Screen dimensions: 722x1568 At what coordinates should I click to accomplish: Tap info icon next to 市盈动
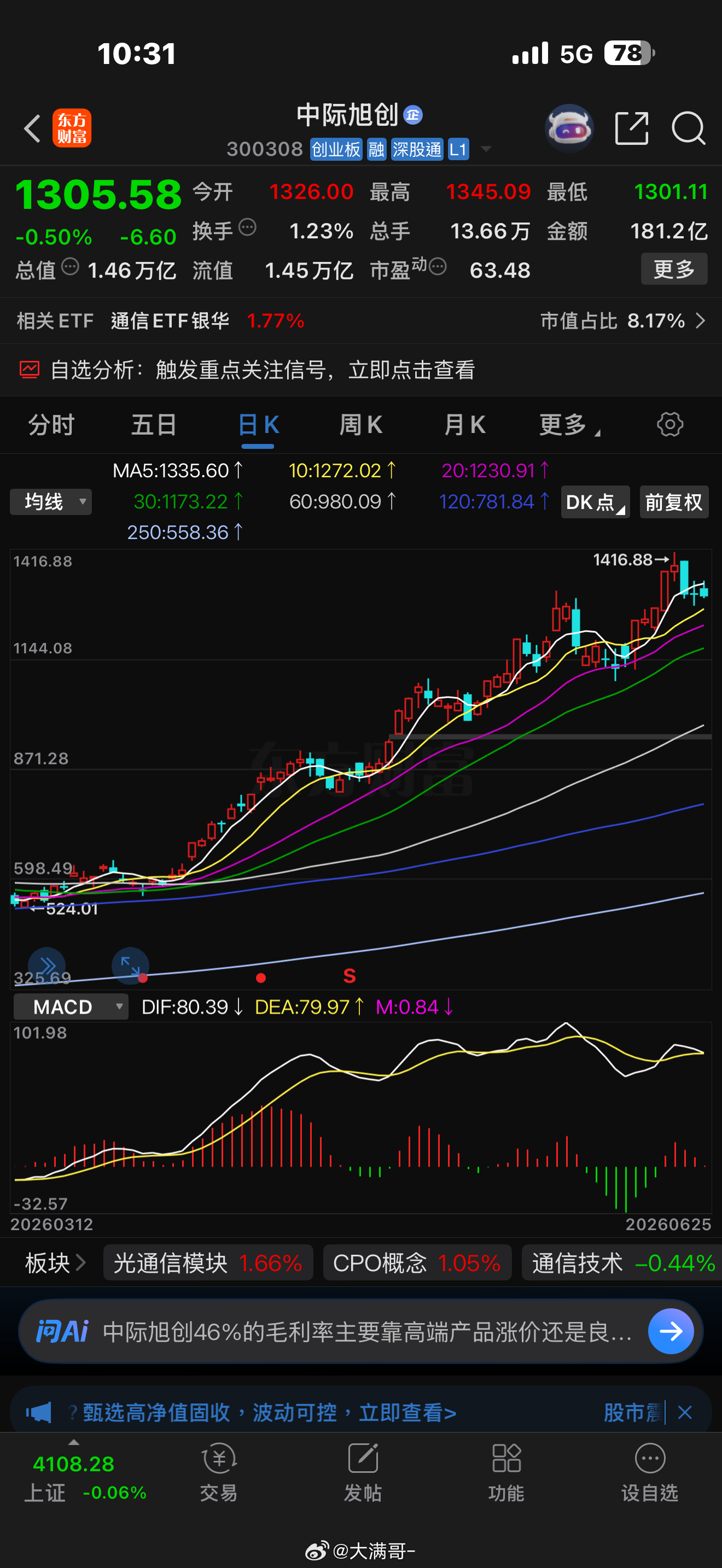pyautogui.click(x=438, y=266)
